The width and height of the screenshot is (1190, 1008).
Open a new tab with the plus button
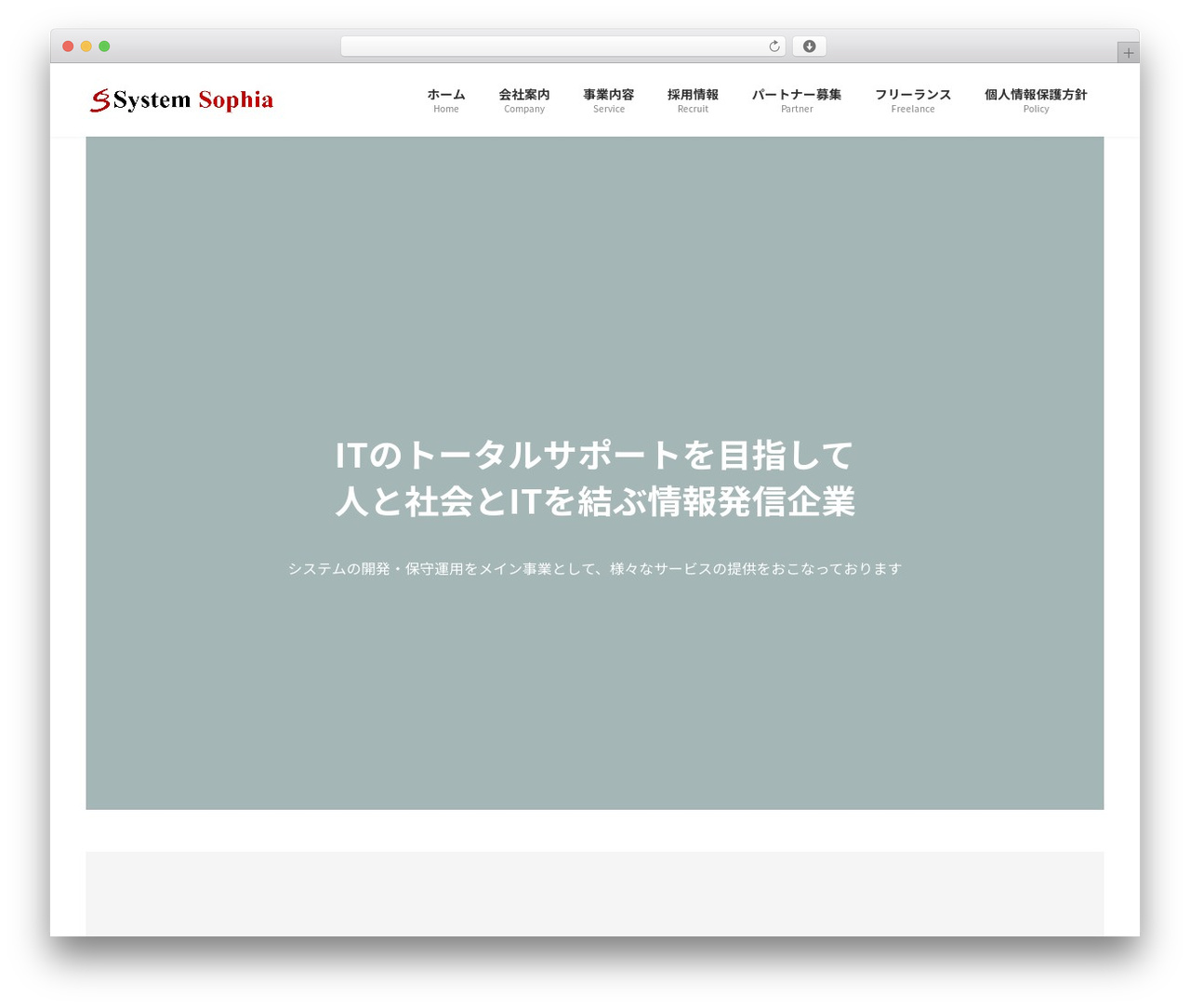pyautogui.click(x=1129, y=53)
